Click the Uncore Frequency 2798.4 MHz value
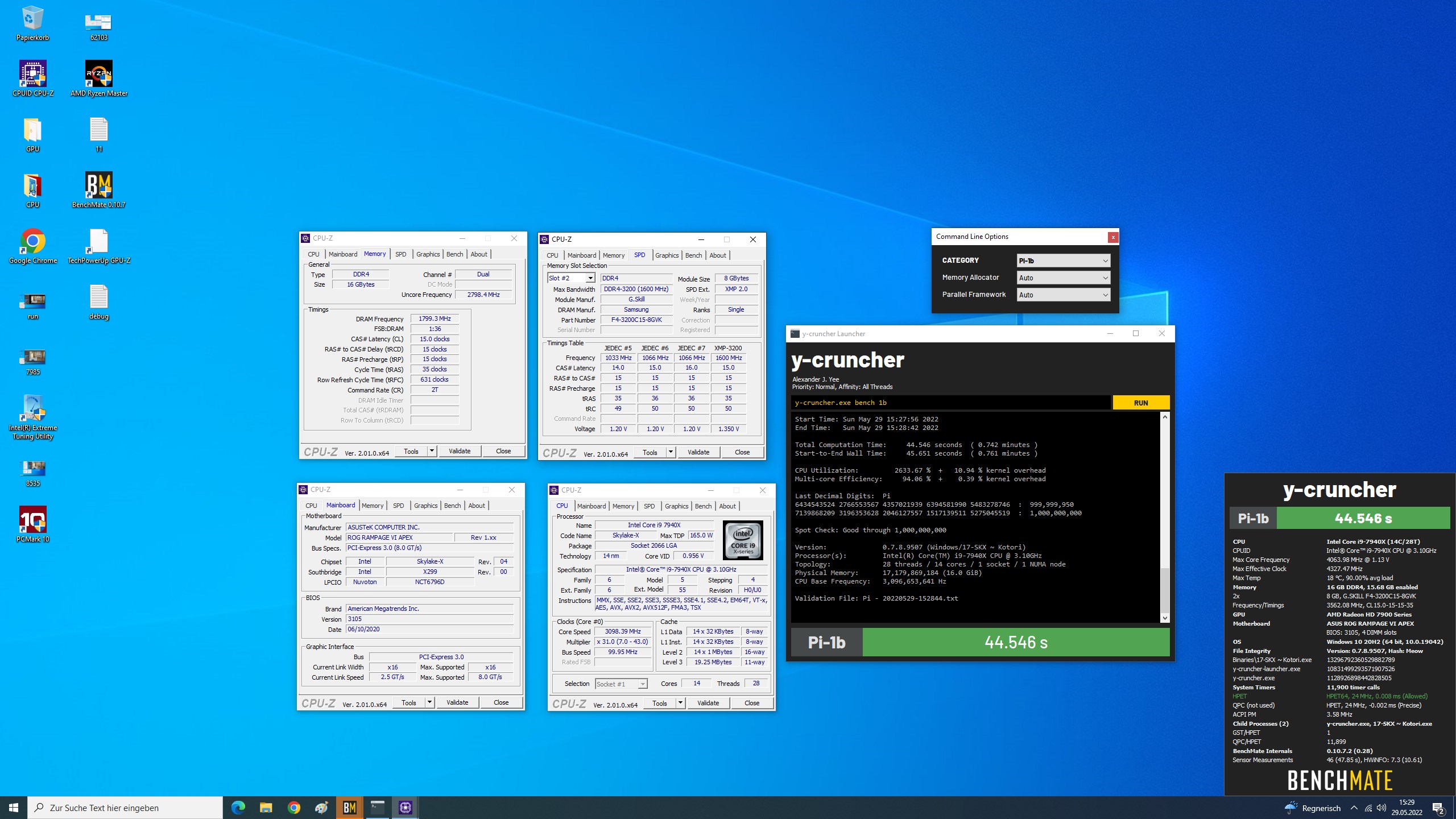The width and height of the screenshot is (1456, 819). tap(483, 295)
